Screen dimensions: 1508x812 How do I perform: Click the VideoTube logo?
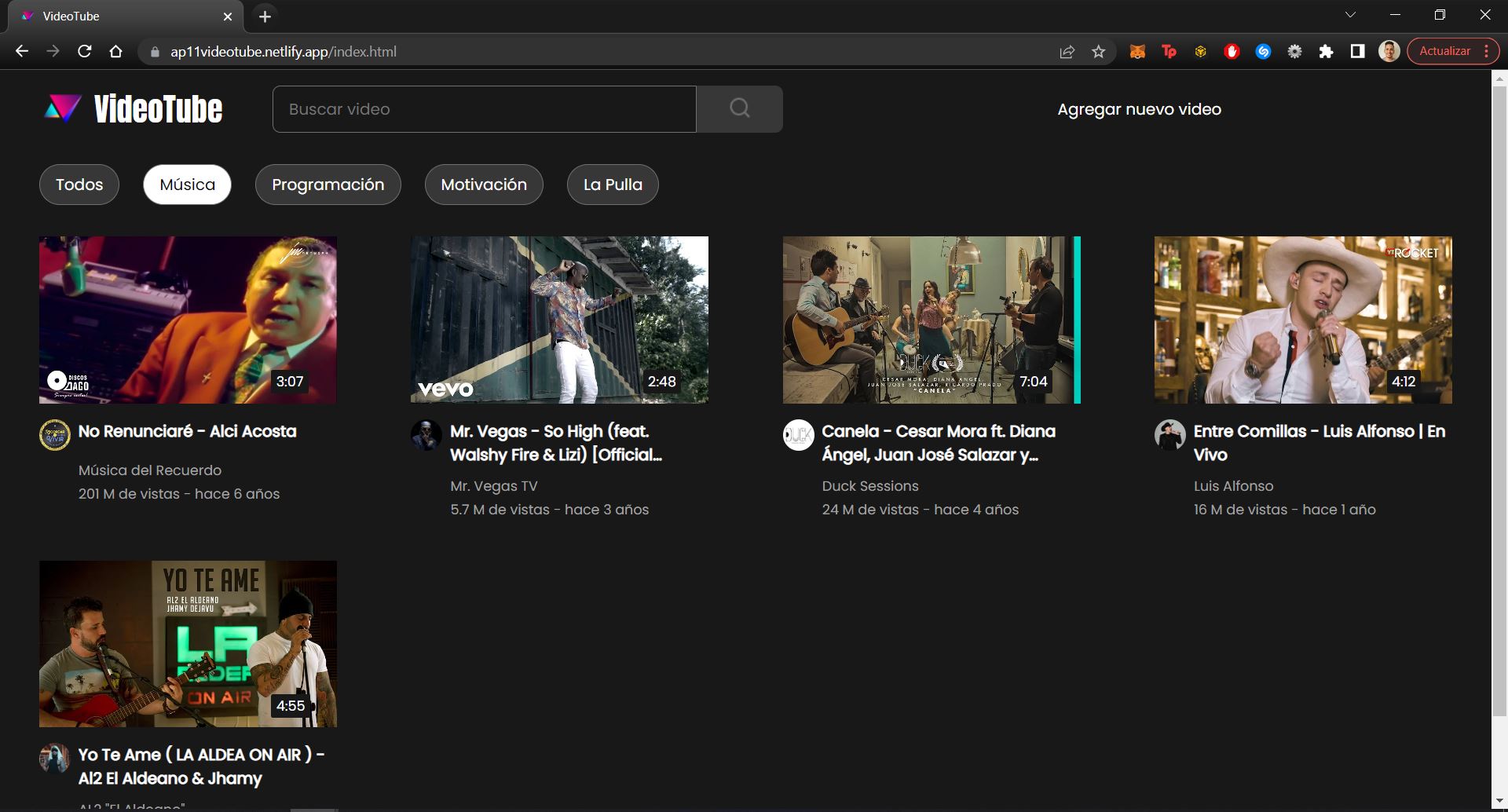pyautogui.click(x=134, y=109)
